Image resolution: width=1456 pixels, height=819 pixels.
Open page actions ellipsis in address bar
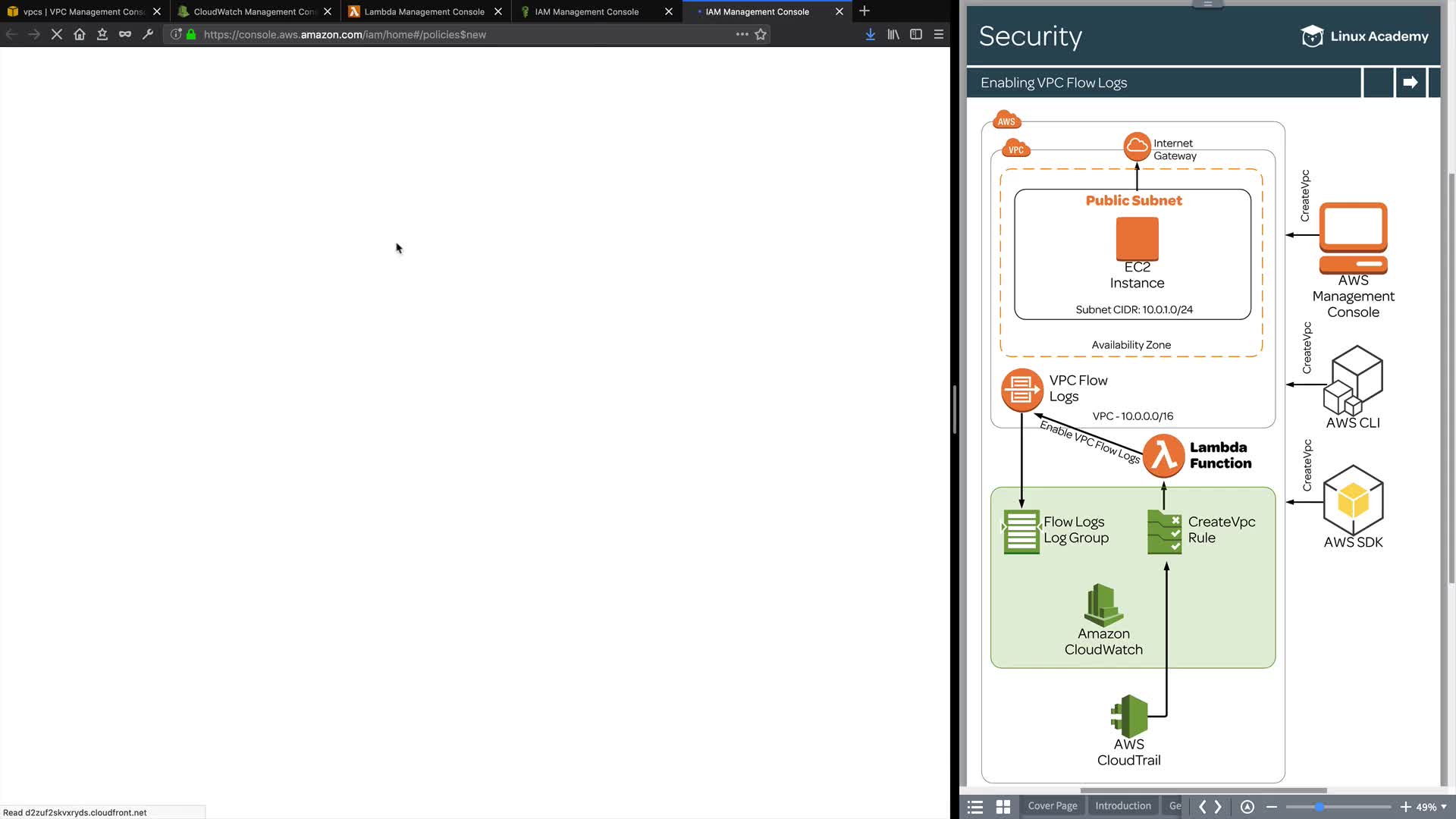coord(742,34)
